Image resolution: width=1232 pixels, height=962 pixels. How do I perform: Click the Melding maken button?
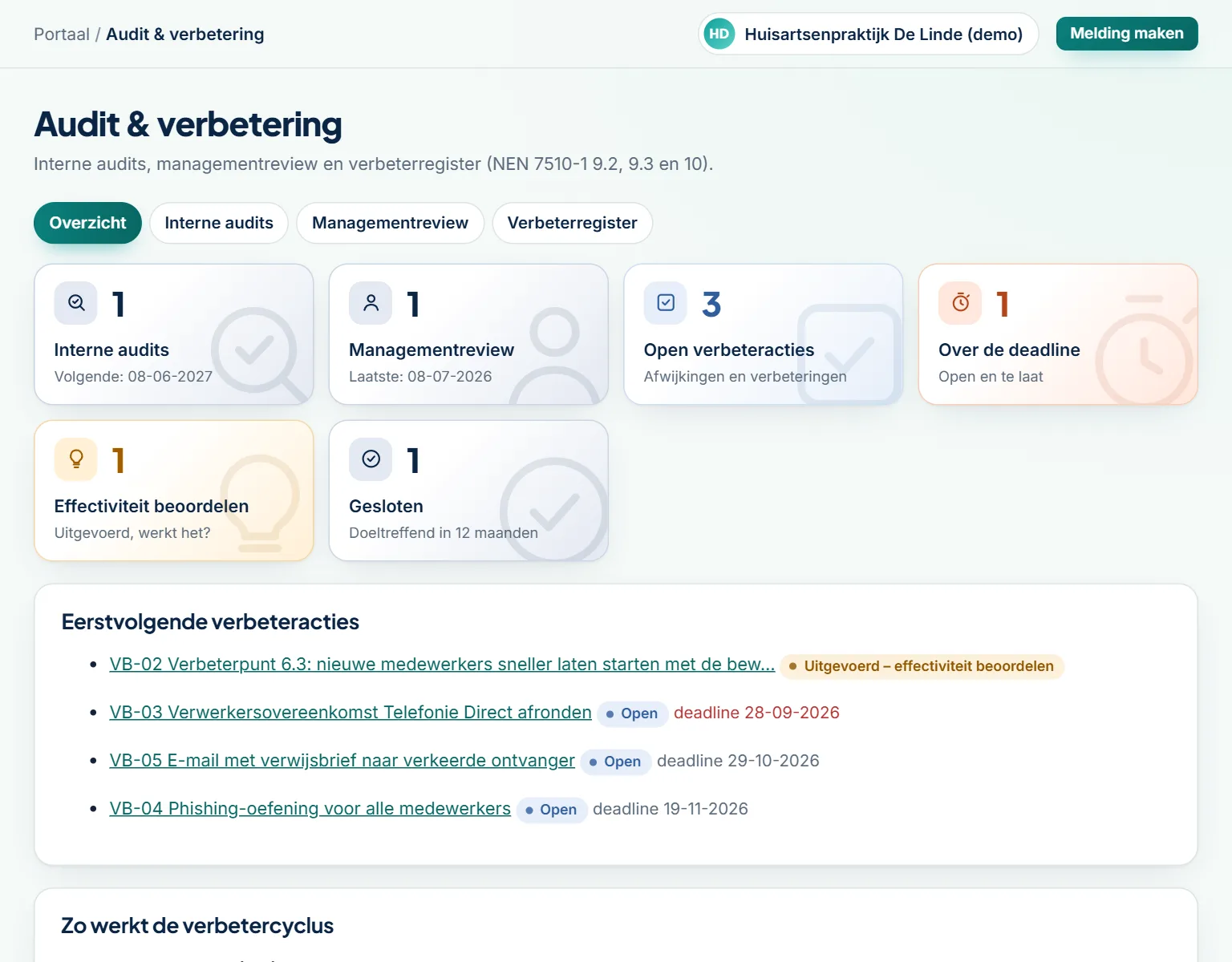coord(1127,34)
